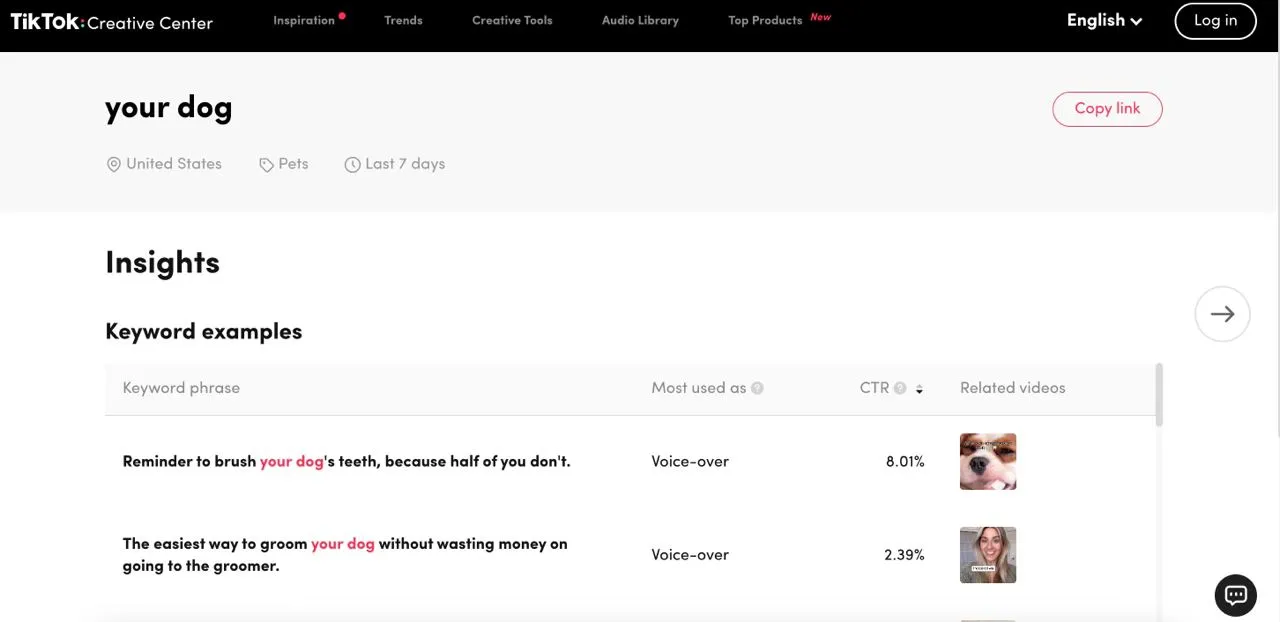Screen dimensions: 1280x622
Task: Open the groomer woman video thumbnail
Action: tap(988, 555)
